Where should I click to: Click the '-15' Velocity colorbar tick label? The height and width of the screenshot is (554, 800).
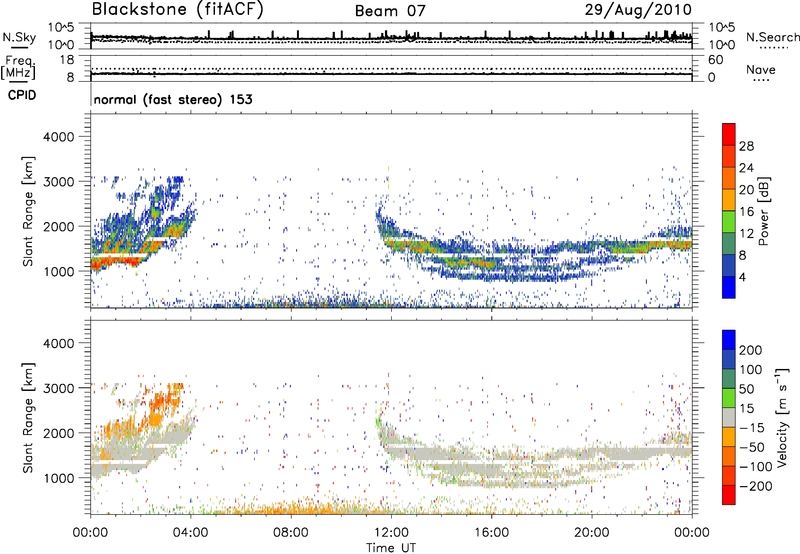tap(752, 428)
